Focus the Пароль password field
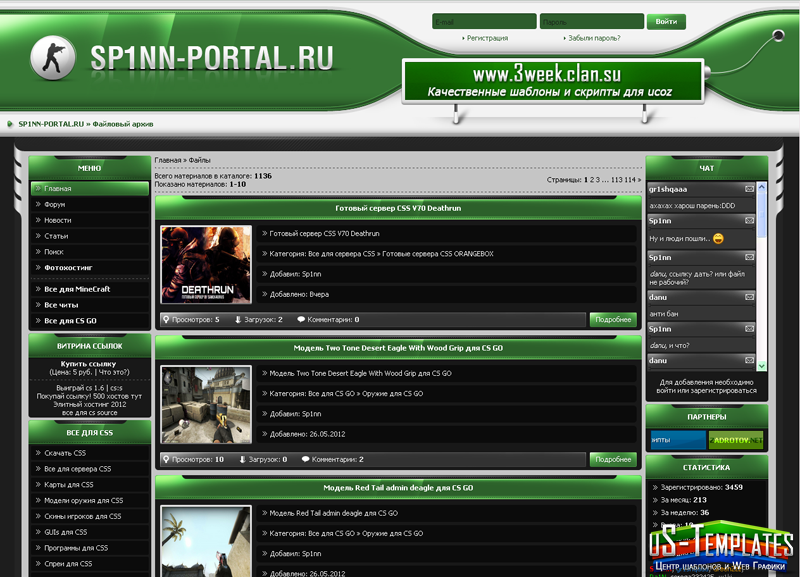Image resolution: width=800 pixels, height=577 pixels. [592, 21]
